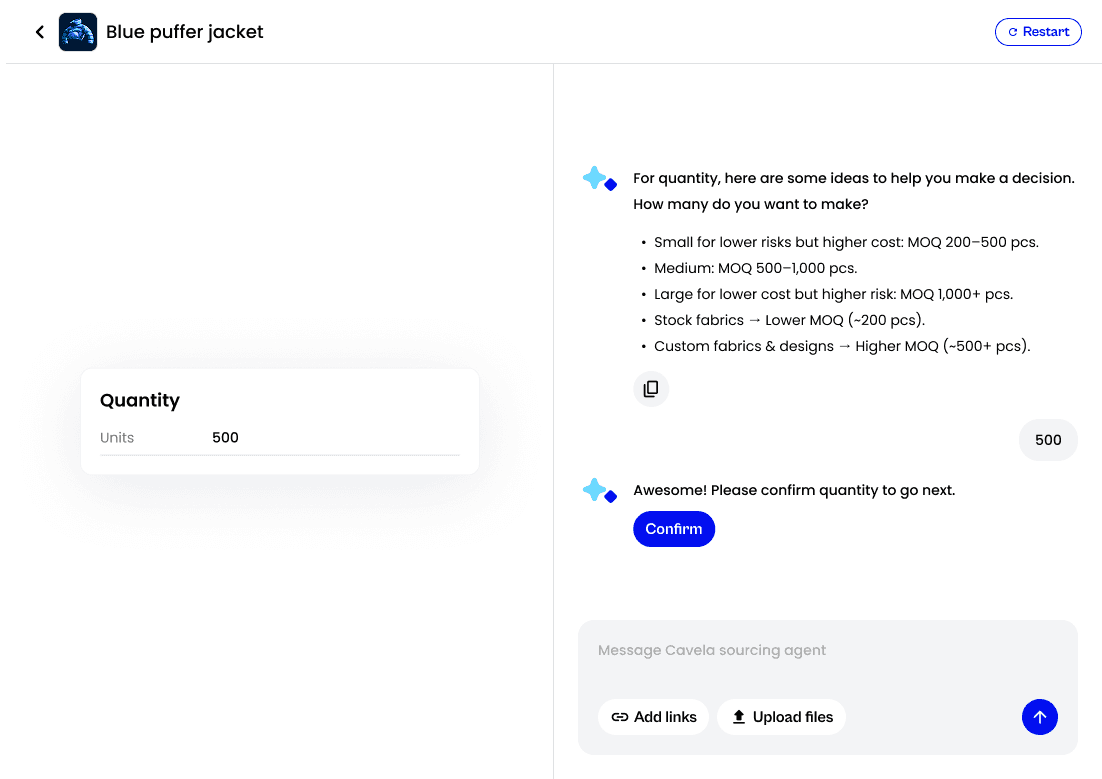The height and width of the screenshot is (779, 1102).
Task: Open the blue puffer jacket thumbnail image
Action: (78, 32)
